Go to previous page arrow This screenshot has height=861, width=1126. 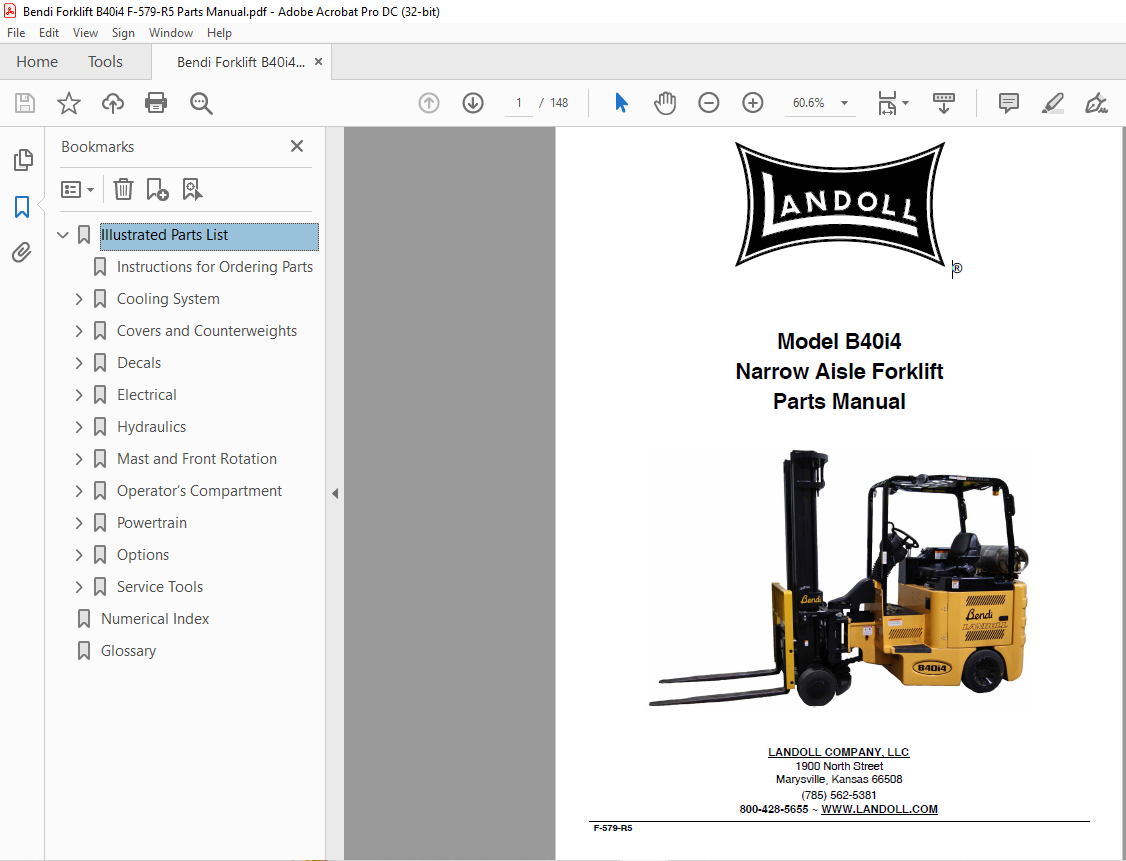pos(429,103)
